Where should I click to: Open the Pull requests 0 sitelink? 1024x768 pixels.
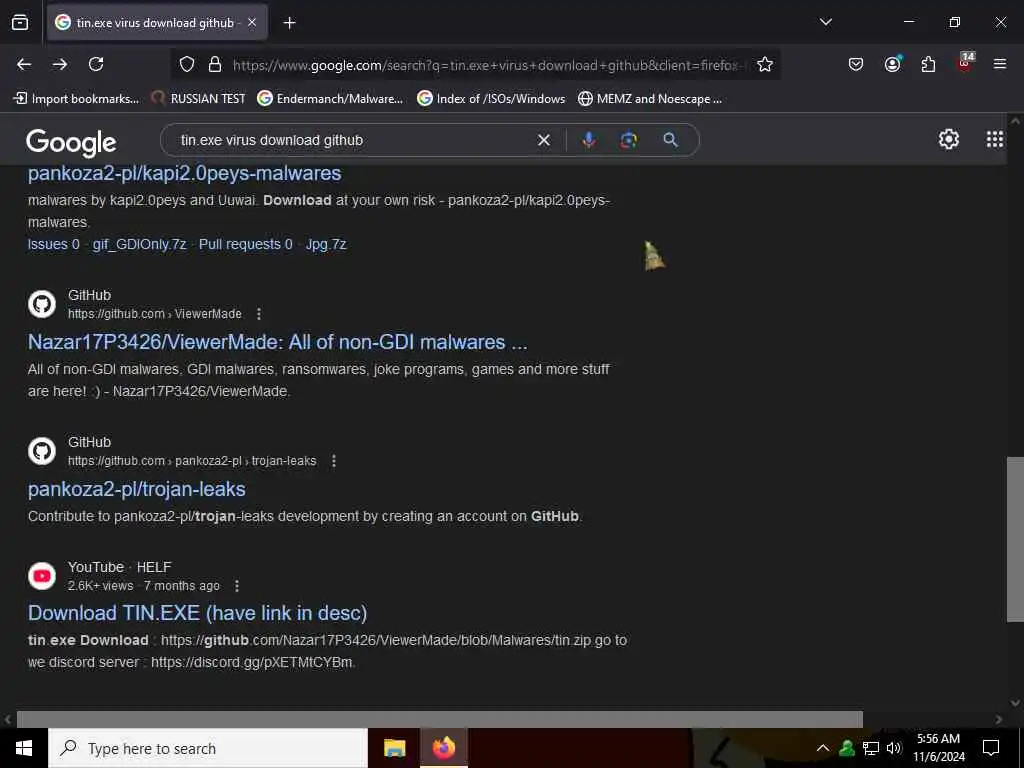pos(246,244)
